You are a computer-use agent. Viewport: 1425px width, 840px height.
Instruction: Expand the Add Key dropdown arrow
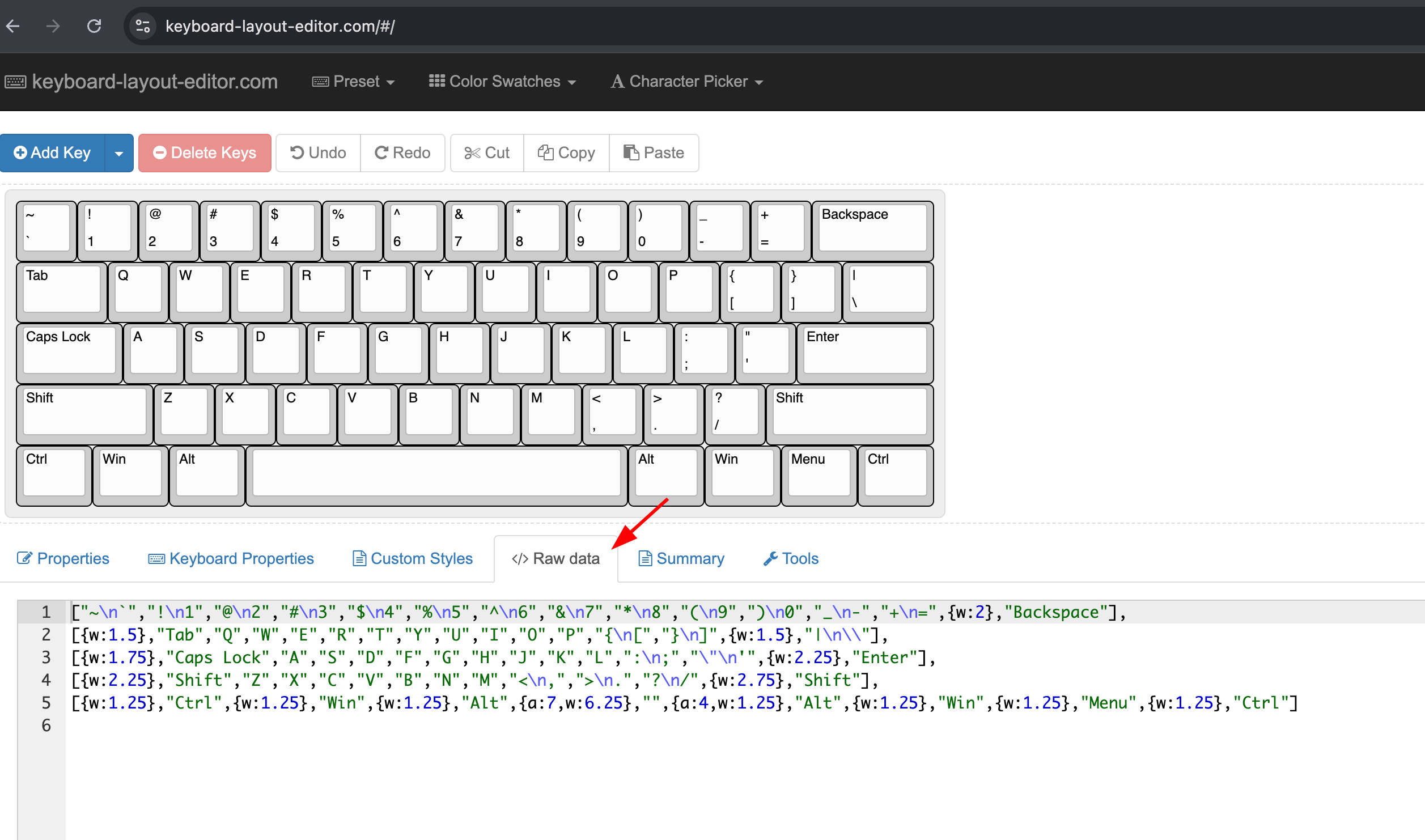[118, 152]
